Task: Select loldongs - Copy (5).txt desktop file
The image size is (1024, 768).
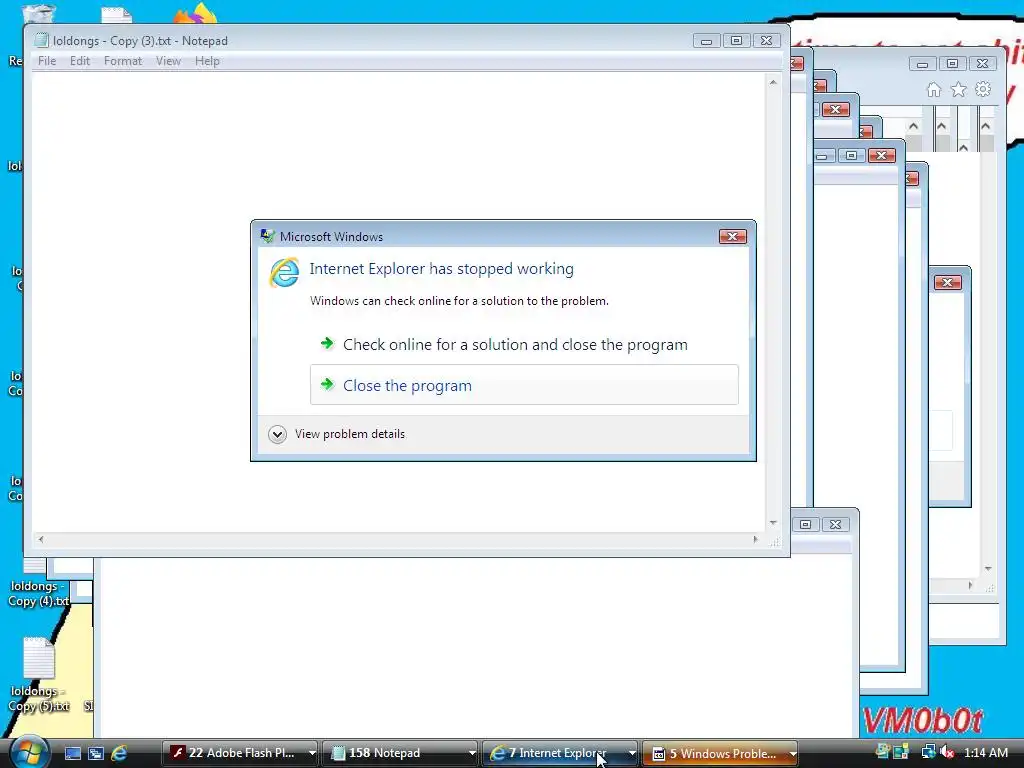Action: [39, 675]
